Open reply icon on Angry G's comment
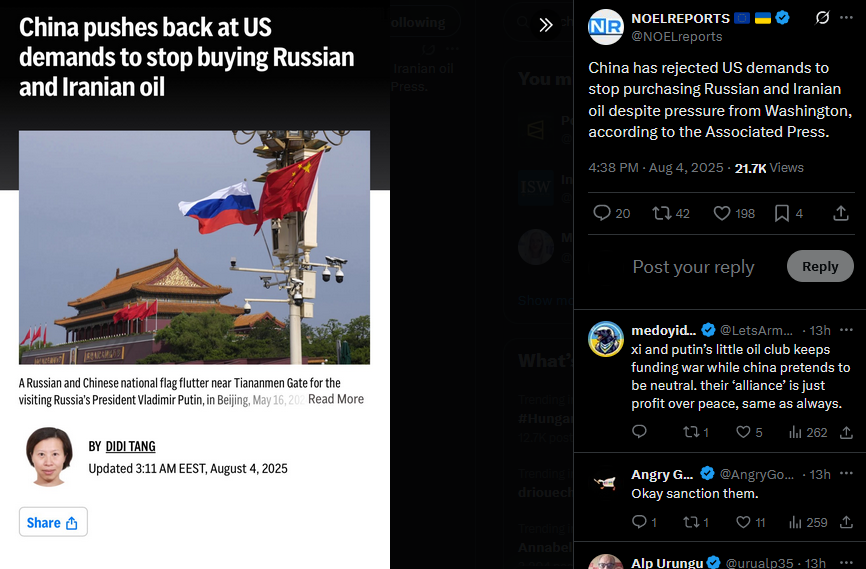866x569 pixels. [x=644, y=522]
